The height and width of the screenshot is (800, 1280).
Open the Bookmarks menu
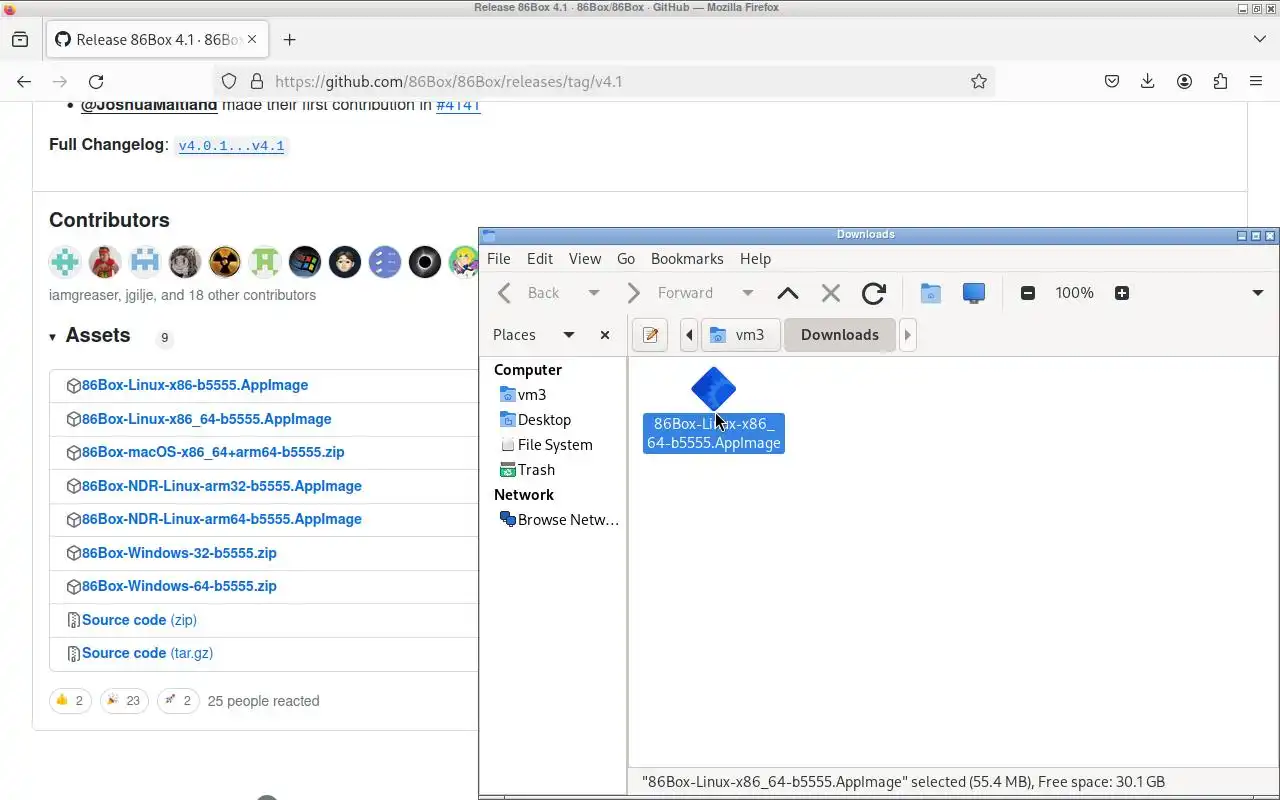[687, 258]
